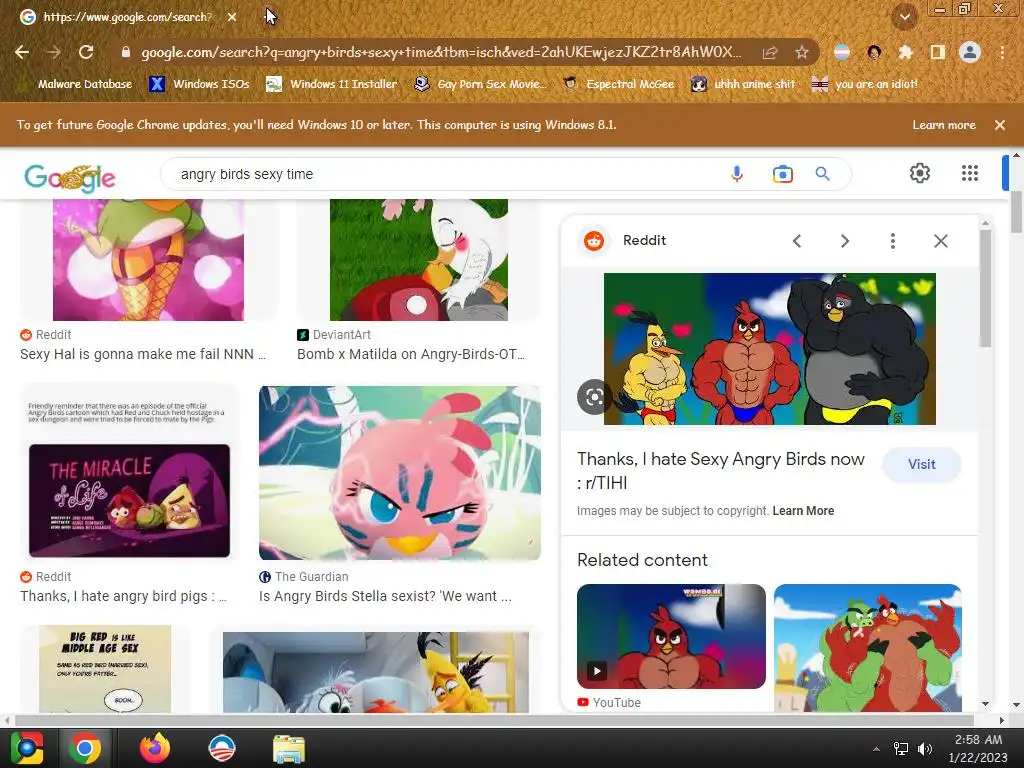Open The Miracle of Life Reddit thumbnail
1024x768 pixels.
[129, 501]
